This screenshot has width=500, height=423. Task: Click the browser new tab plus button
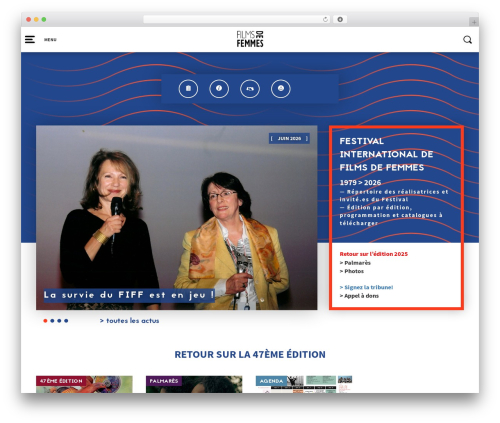(474, 22)
